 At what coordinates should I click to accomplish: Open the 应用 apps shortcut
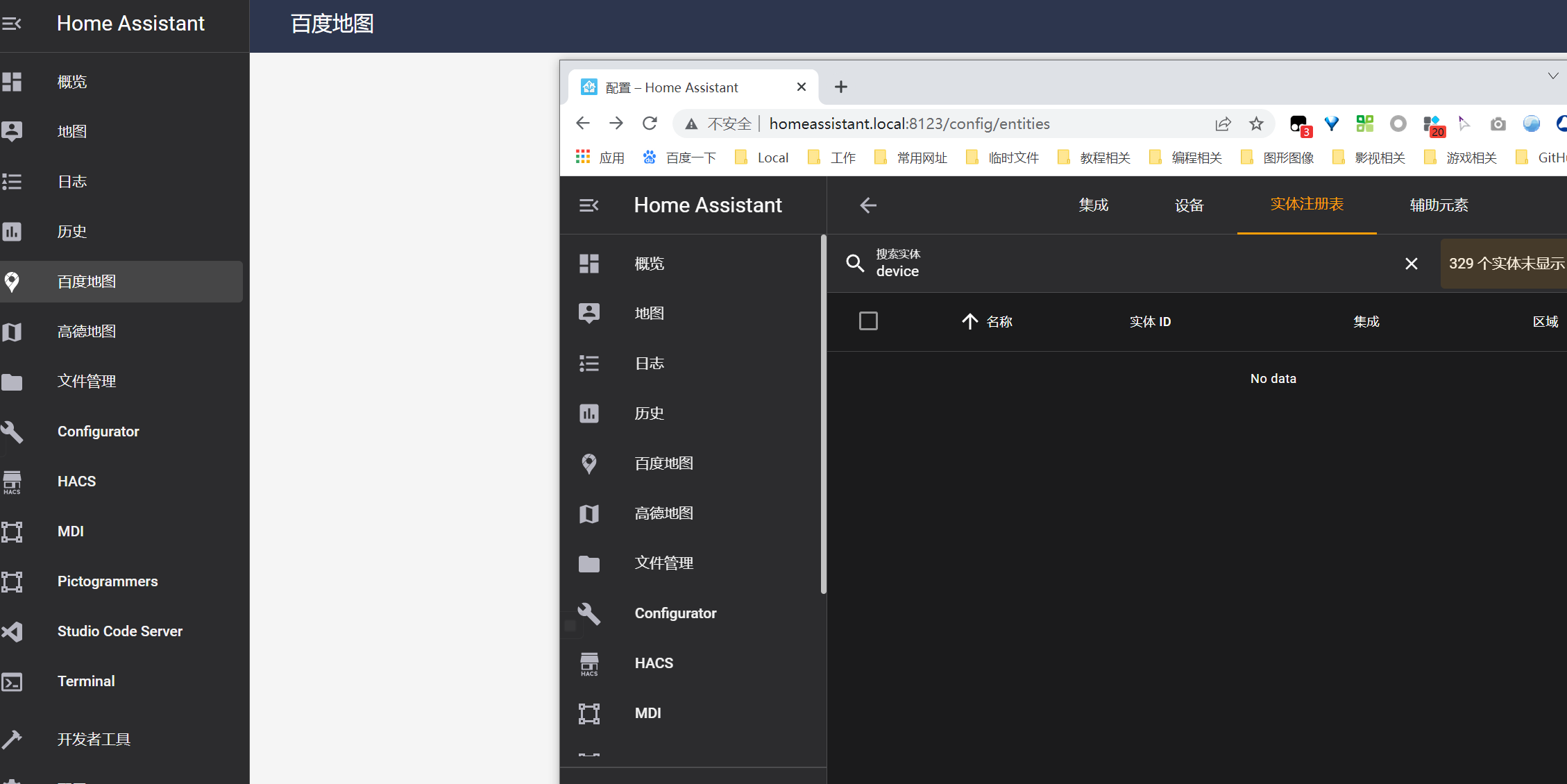coord(600,157)
